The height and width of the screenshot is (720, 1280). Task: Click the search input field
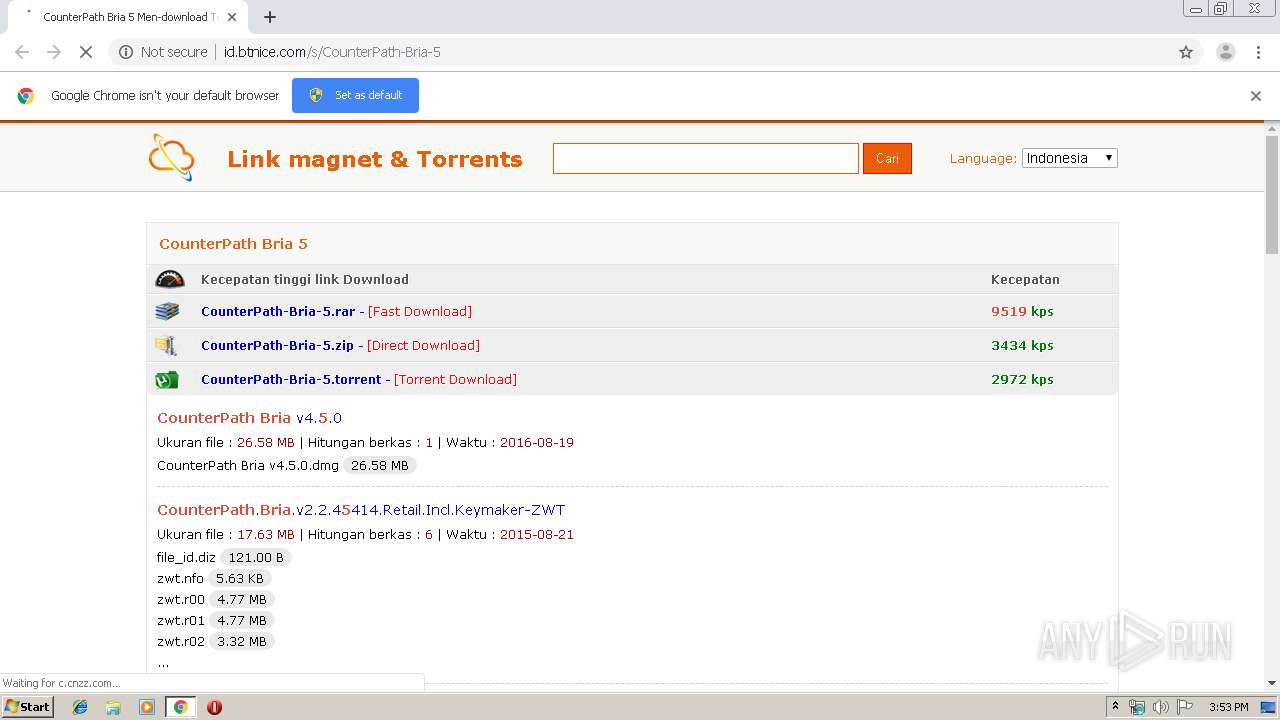tap(706, 158)
